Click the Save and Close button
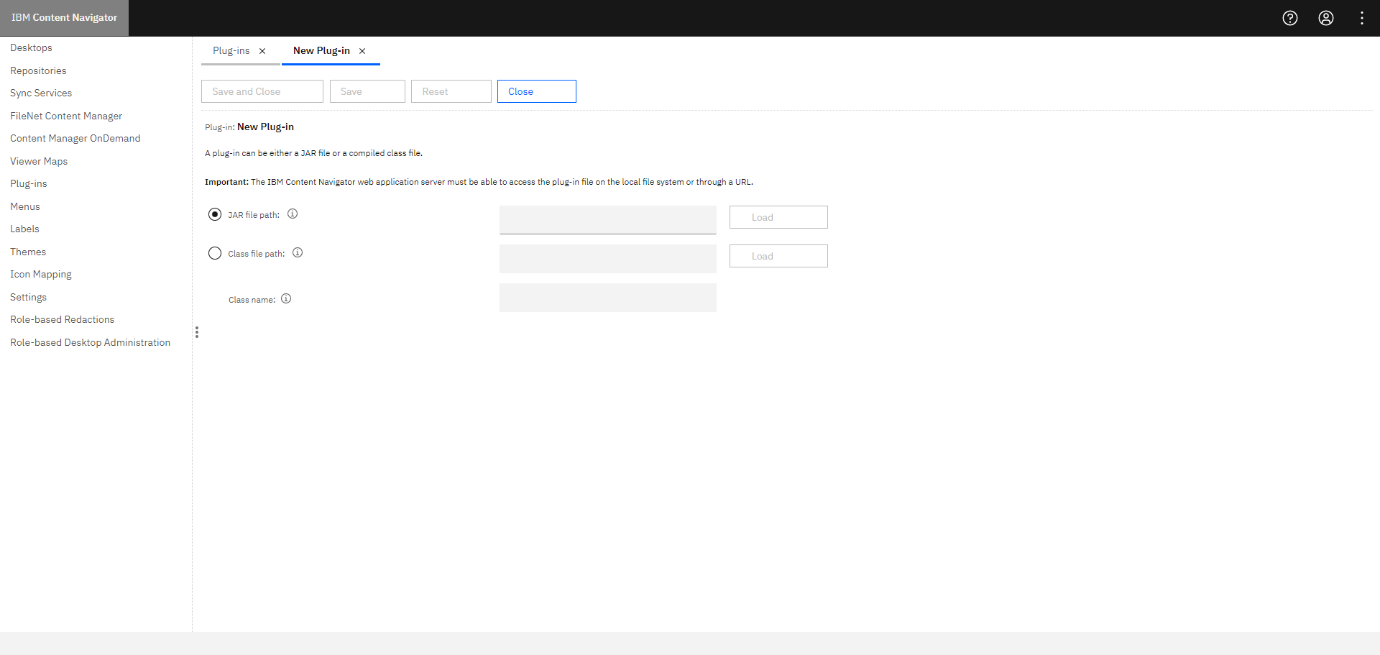1380x655 pixels. pyautogui.click(x=261, y=90)
